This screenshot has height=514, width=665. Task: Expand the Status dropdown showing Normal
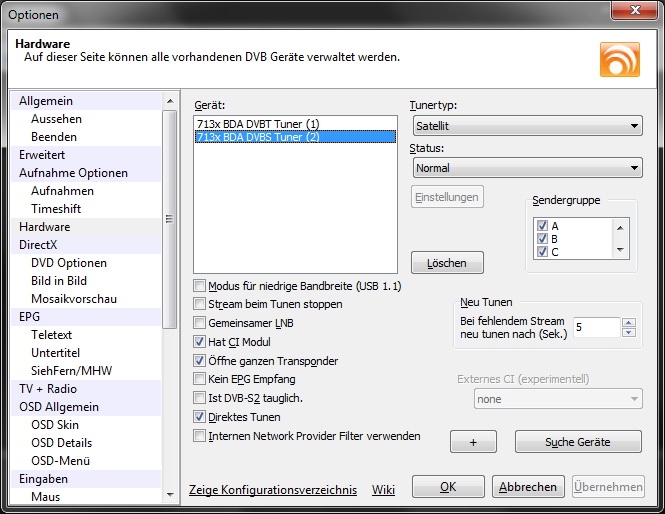[527, 168]
